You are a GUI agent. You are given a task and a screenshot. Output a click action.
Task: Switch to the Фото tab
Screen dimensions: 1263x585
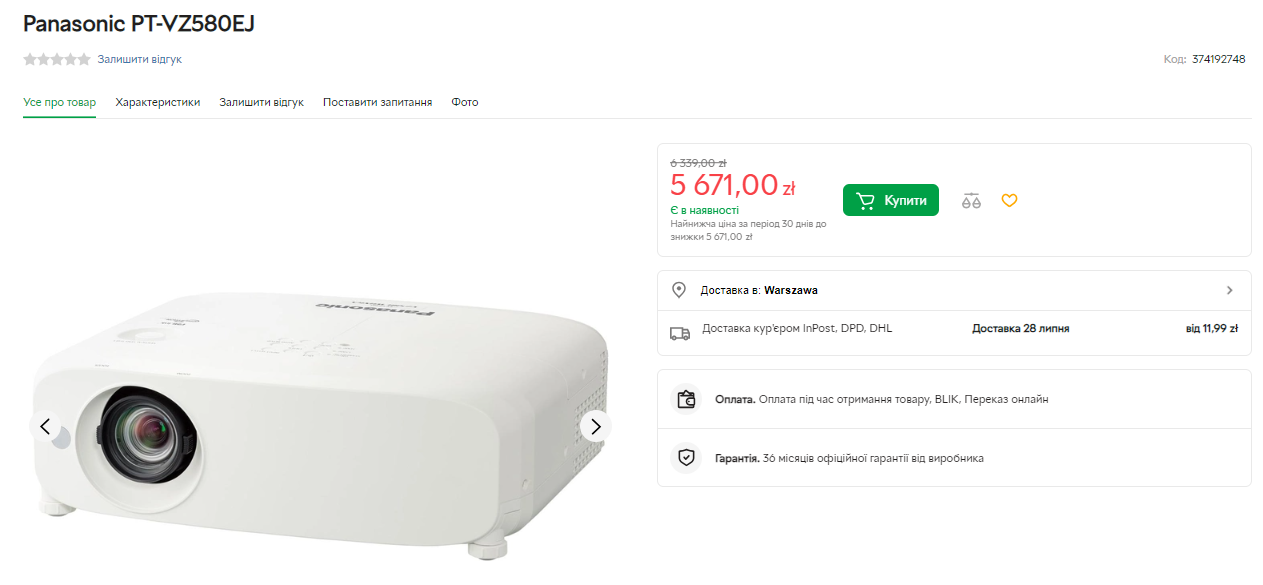click(x=465, y=102)
